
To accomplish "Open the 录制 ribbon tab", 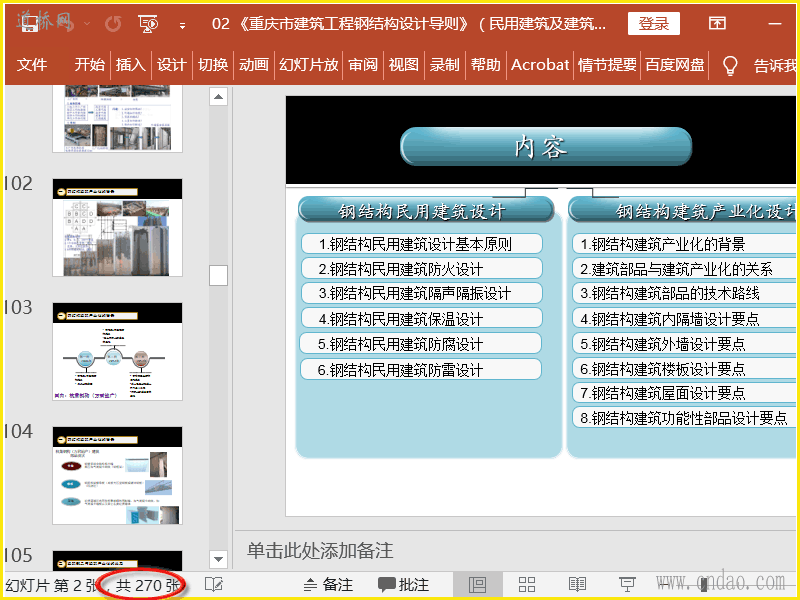I will pyautogui.click(x=444, y=65).
